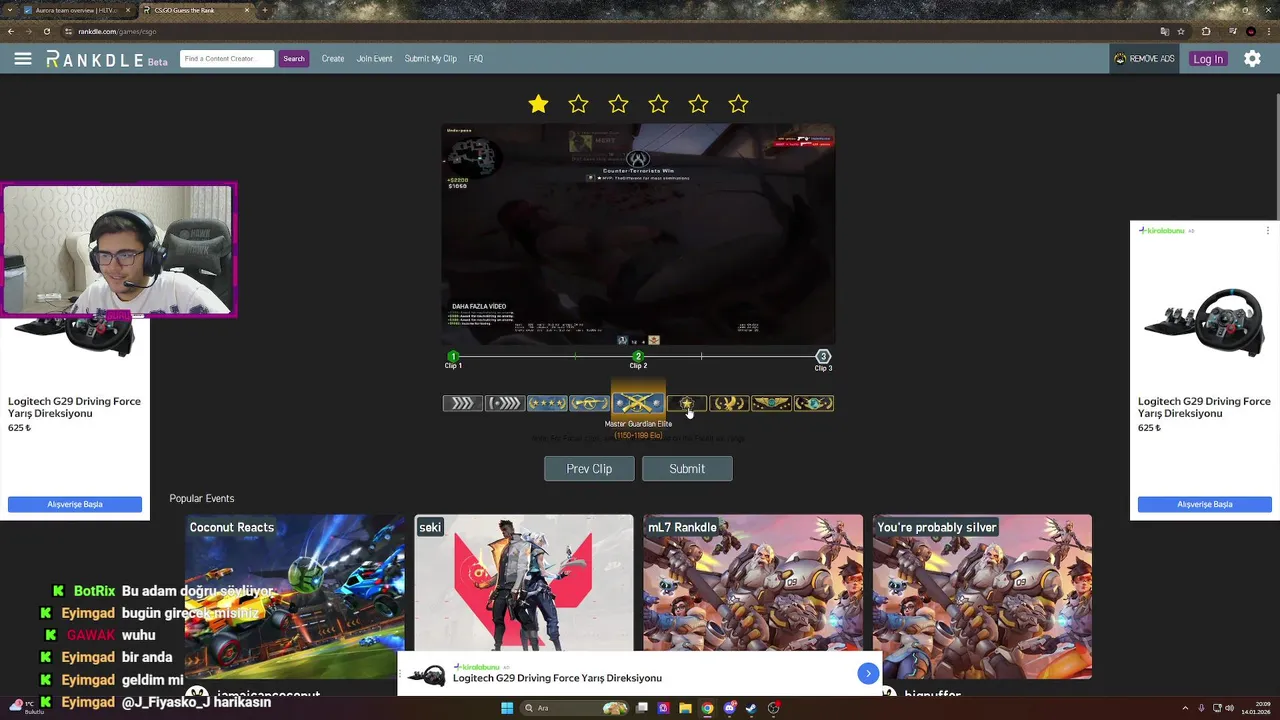Select the Legendary Eagle rank icon
The image size is (1280, 720).
coord(728,404)
